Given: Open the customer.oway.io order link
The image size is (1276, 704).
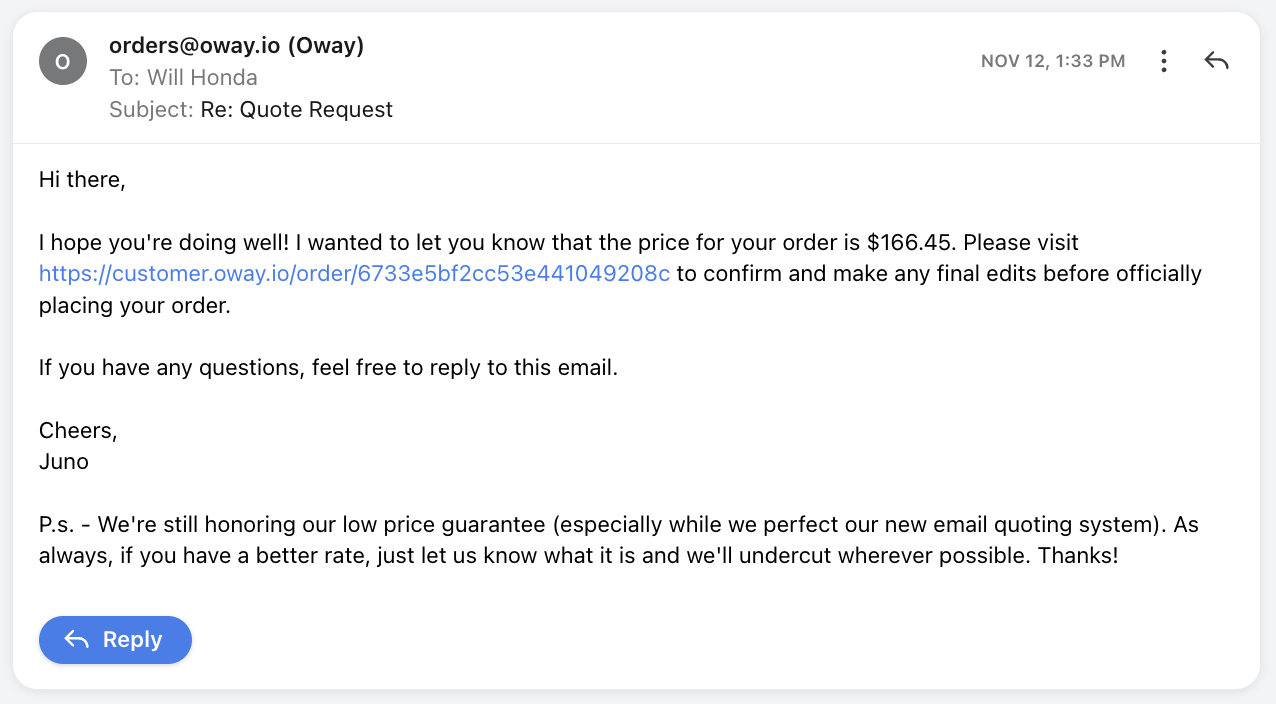Looking at the screenshot, I should (x=354, y=274).
